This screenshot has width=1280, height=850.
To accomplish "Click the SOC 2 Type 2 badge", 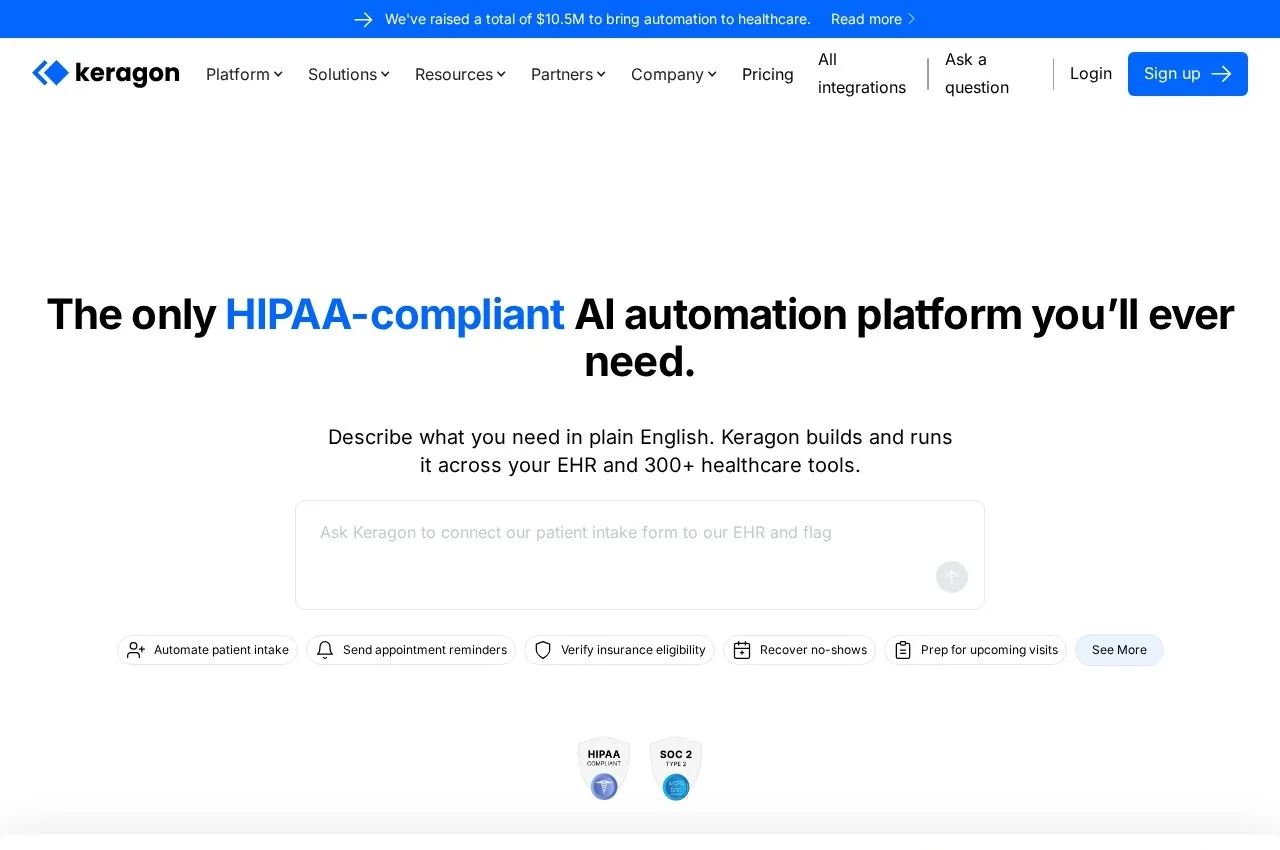I will click(x=676, y=768).
